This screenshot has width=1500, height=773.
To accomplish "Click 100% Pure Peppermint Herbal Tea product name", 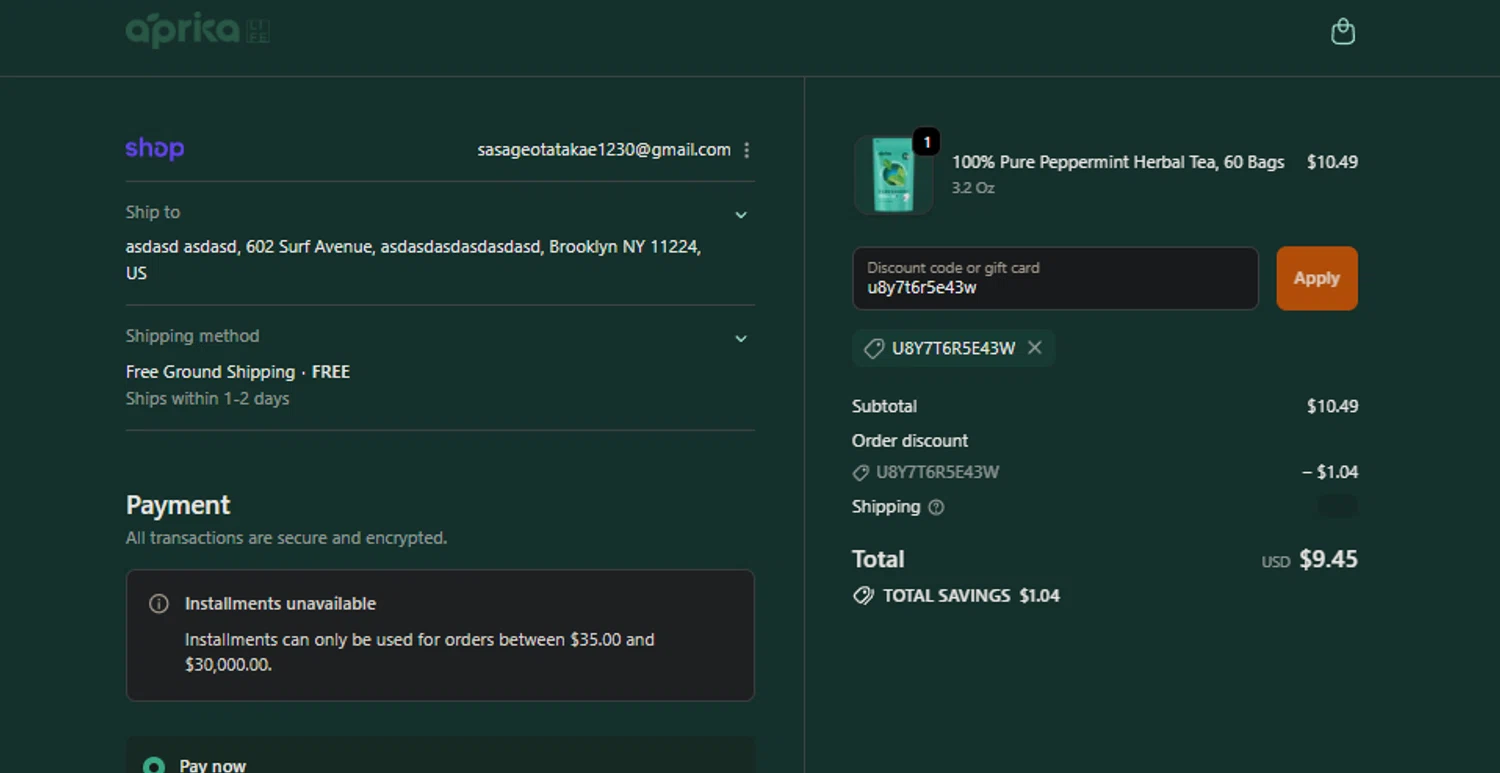I will click(1118, 162).
